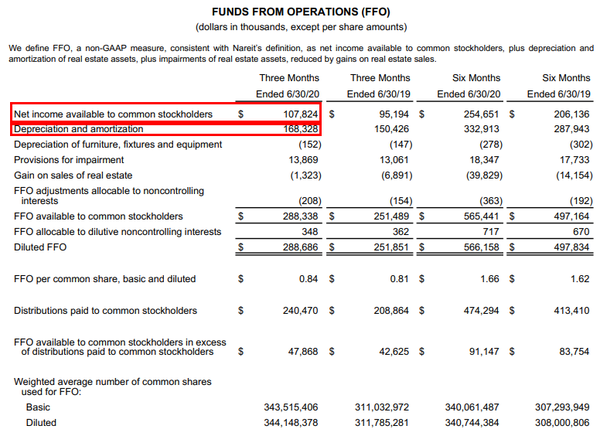
Task: Select value 497,834 Diluted FFO
Action: pos(571,247)
